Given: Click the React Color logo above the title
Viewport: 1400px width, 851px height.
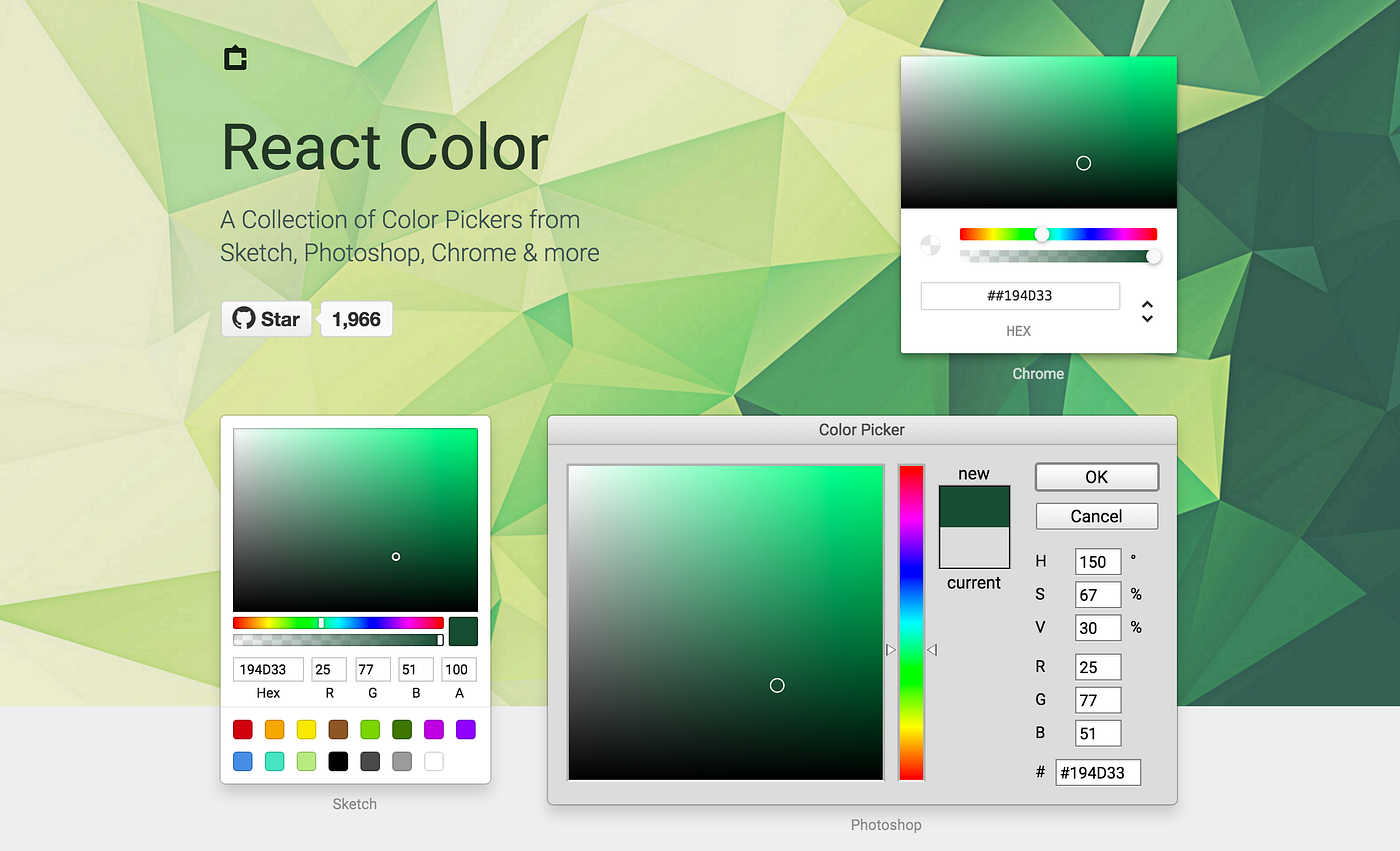Looking at the screenshot, I should point(234,58).
